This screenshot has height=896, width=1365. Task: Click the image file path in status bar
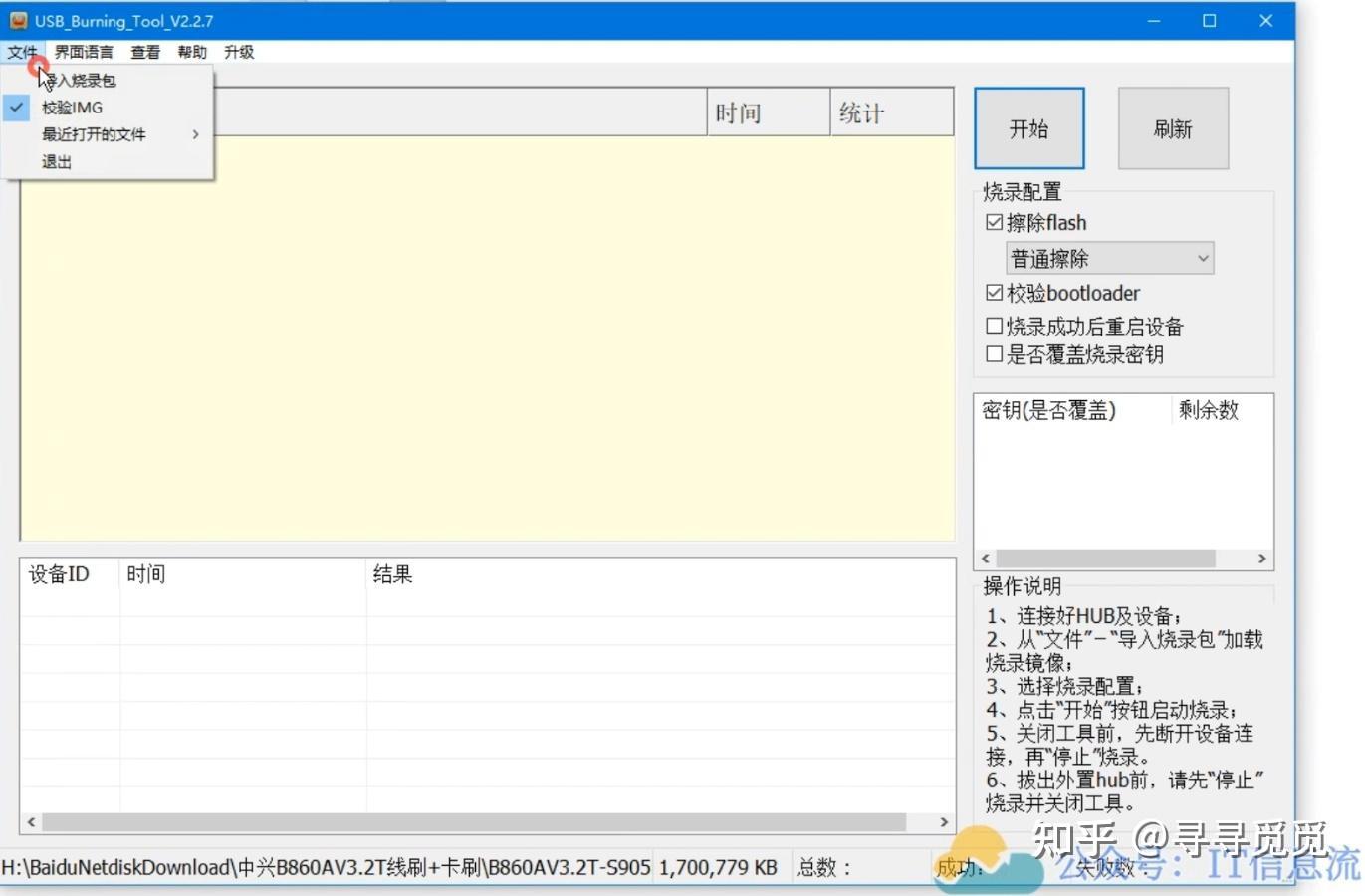[x=327, y=867]
